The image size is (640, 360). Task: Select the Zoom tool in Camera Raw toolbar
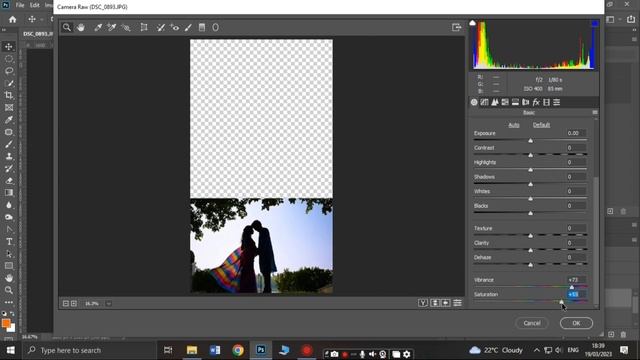pos(67,27)
